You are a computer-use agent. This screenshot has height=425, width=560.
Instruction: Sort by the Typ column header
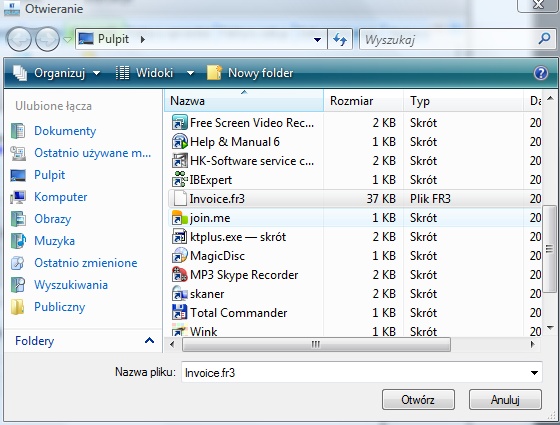463,101
